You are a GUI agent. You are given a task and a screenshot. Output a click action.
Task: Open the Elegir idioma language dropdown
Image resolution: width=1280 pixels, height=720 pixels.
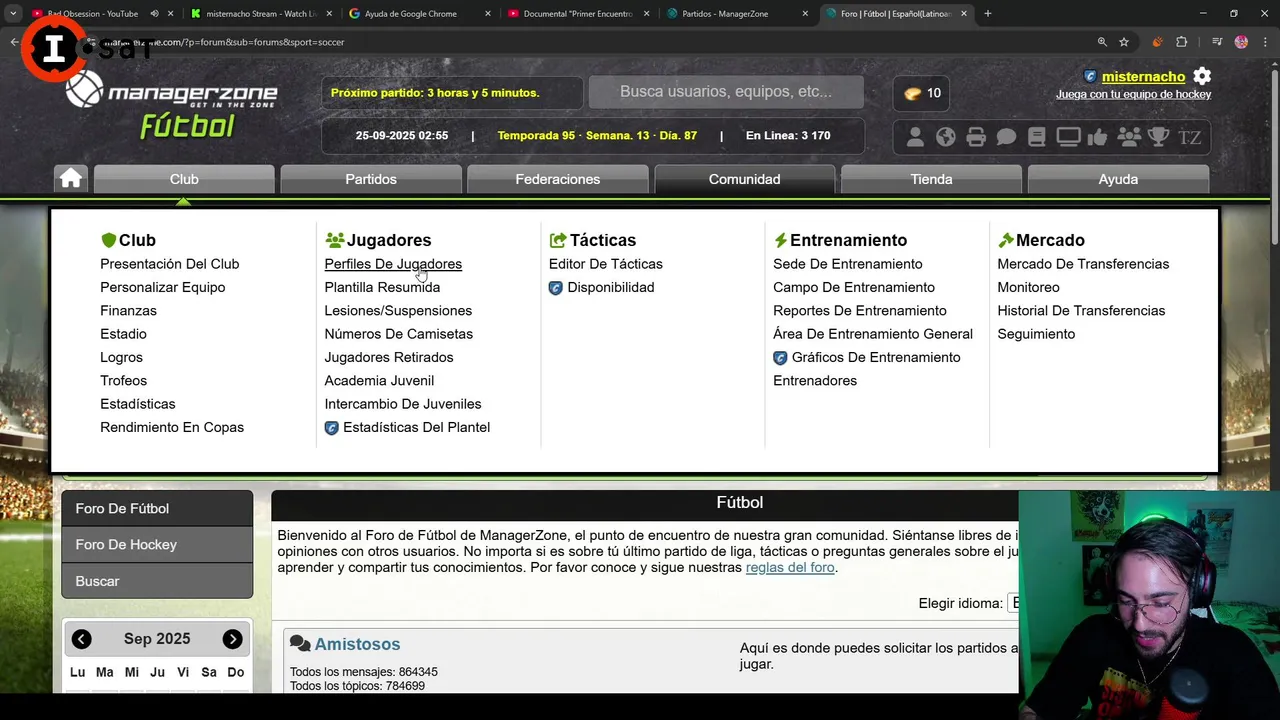pos(1014,603)
